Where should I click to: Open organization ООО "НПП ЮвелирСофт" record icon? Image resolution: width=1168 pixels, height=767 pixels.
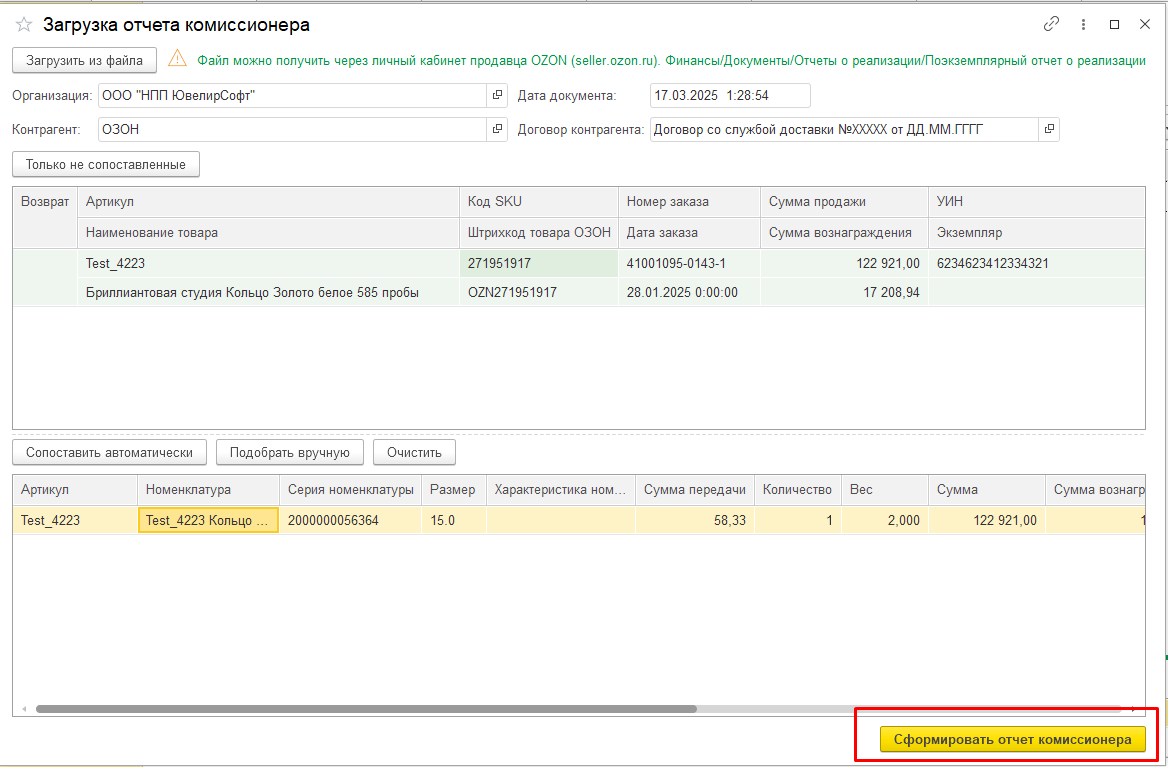coord(497,95)
